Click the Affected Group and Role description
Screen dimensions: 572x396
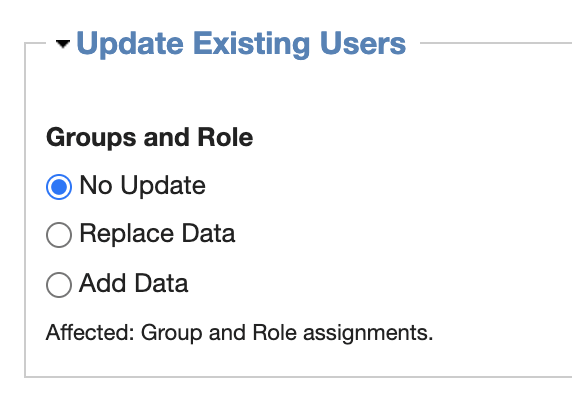pos(239,333)
